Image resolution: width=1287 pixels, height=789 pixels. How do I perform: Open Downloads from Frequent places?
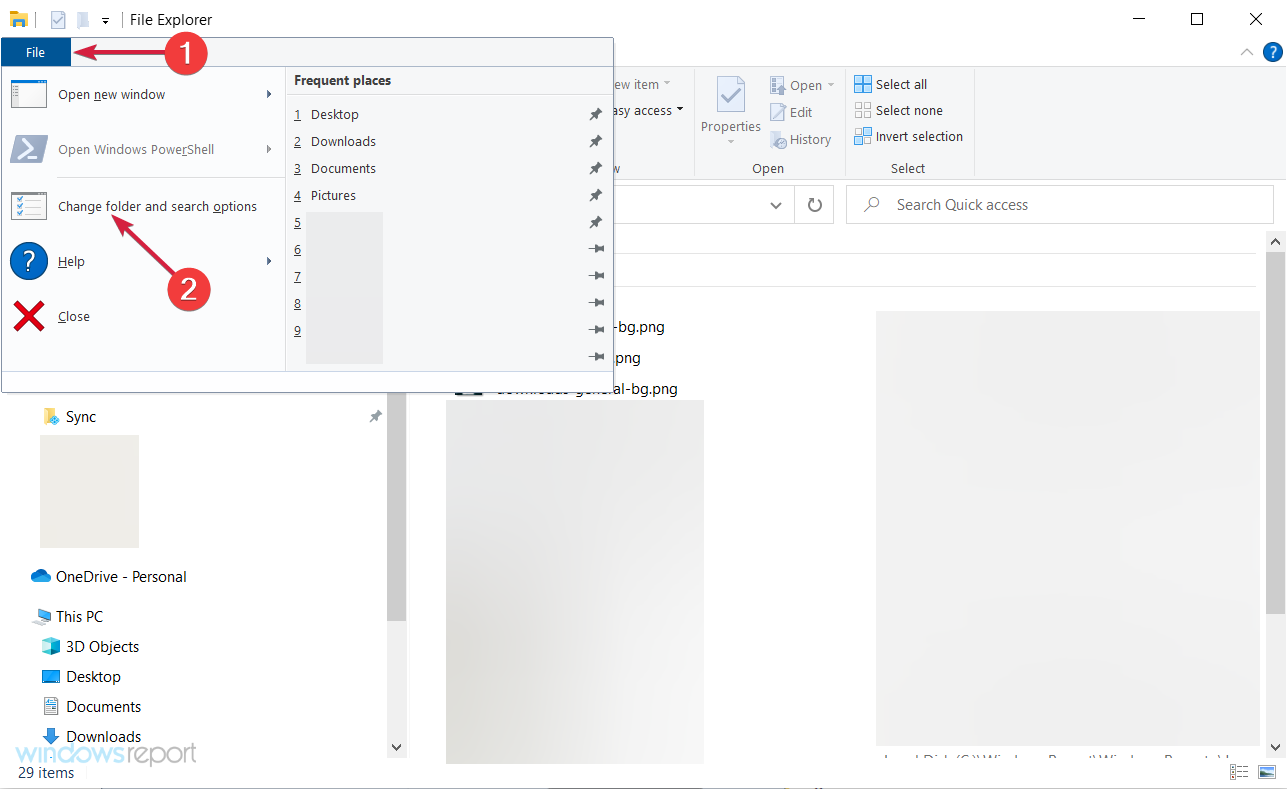click(x=343, y=142)
